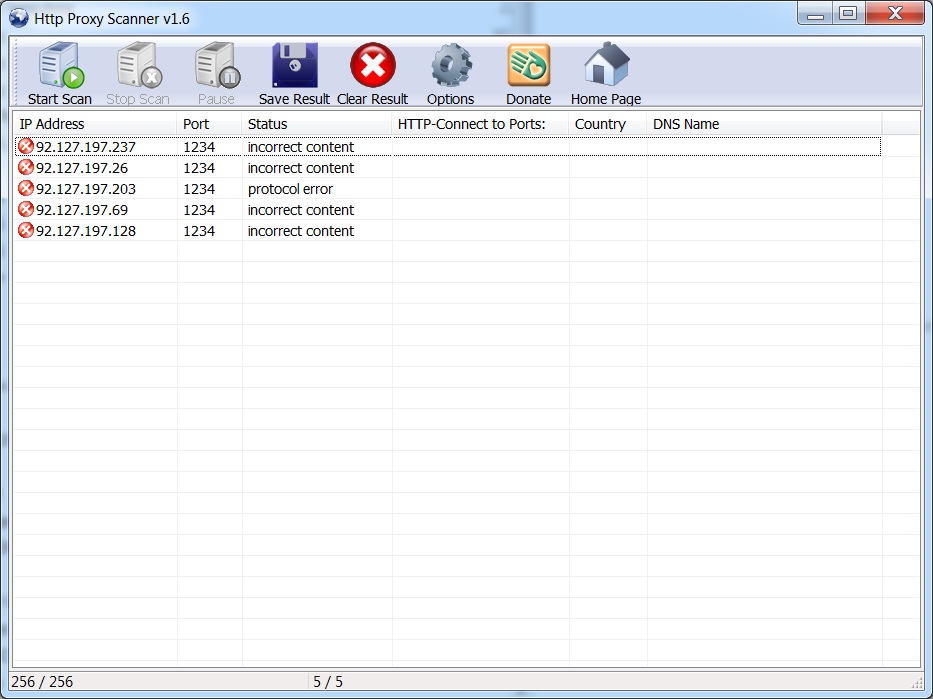Select IP address 92.127.197.237
The height and width of the screenshot is (699, 933).
coord(86,147)
